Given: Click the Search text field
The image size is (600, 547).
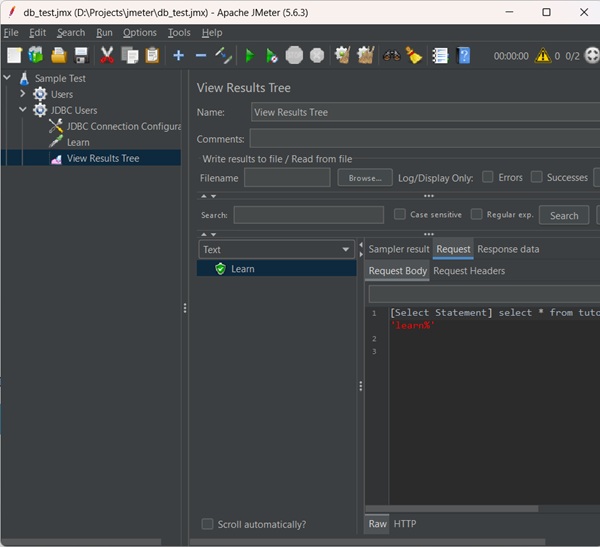Looking at the screenshot, I should pyautogui.click(x=308, y=215).
